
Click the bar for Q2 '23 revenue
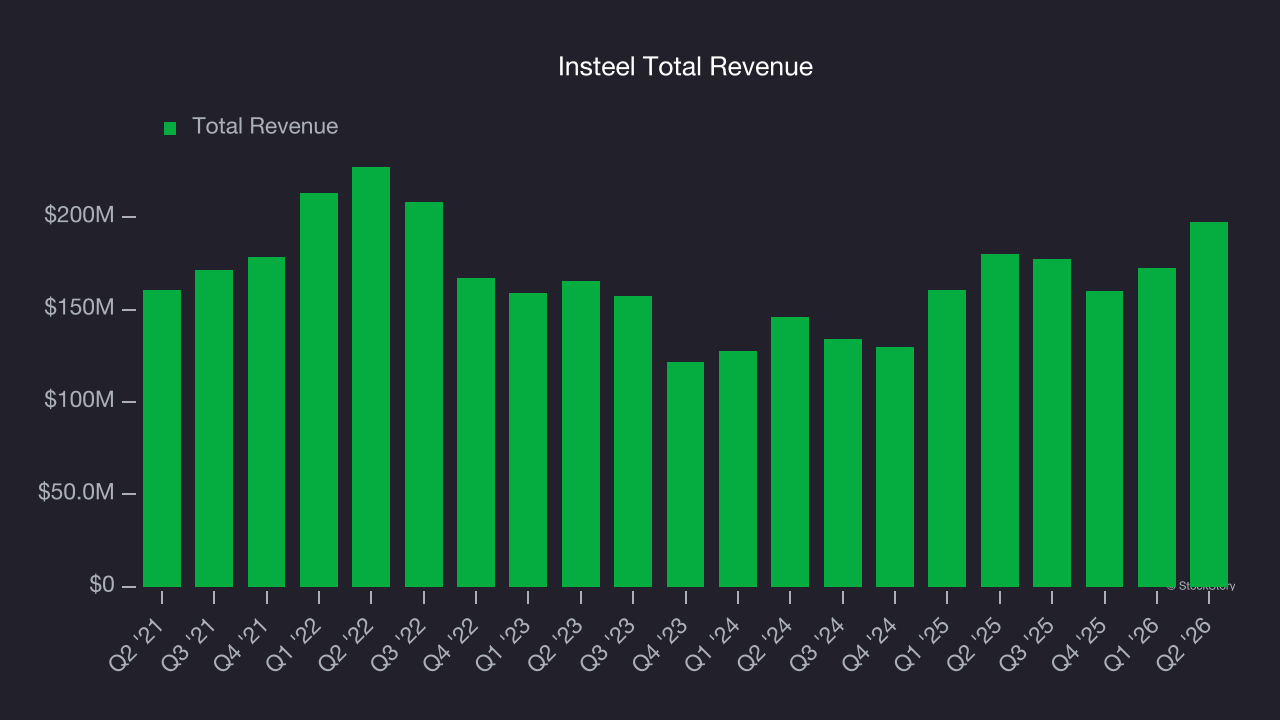pos(581,434)
